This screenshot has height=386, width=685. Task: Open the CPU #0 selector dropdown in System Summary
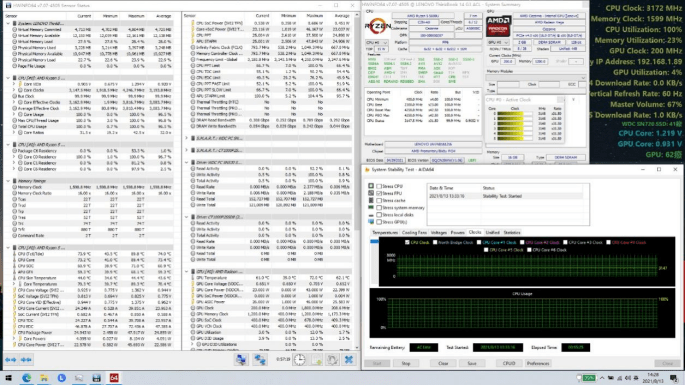(377, 43)
